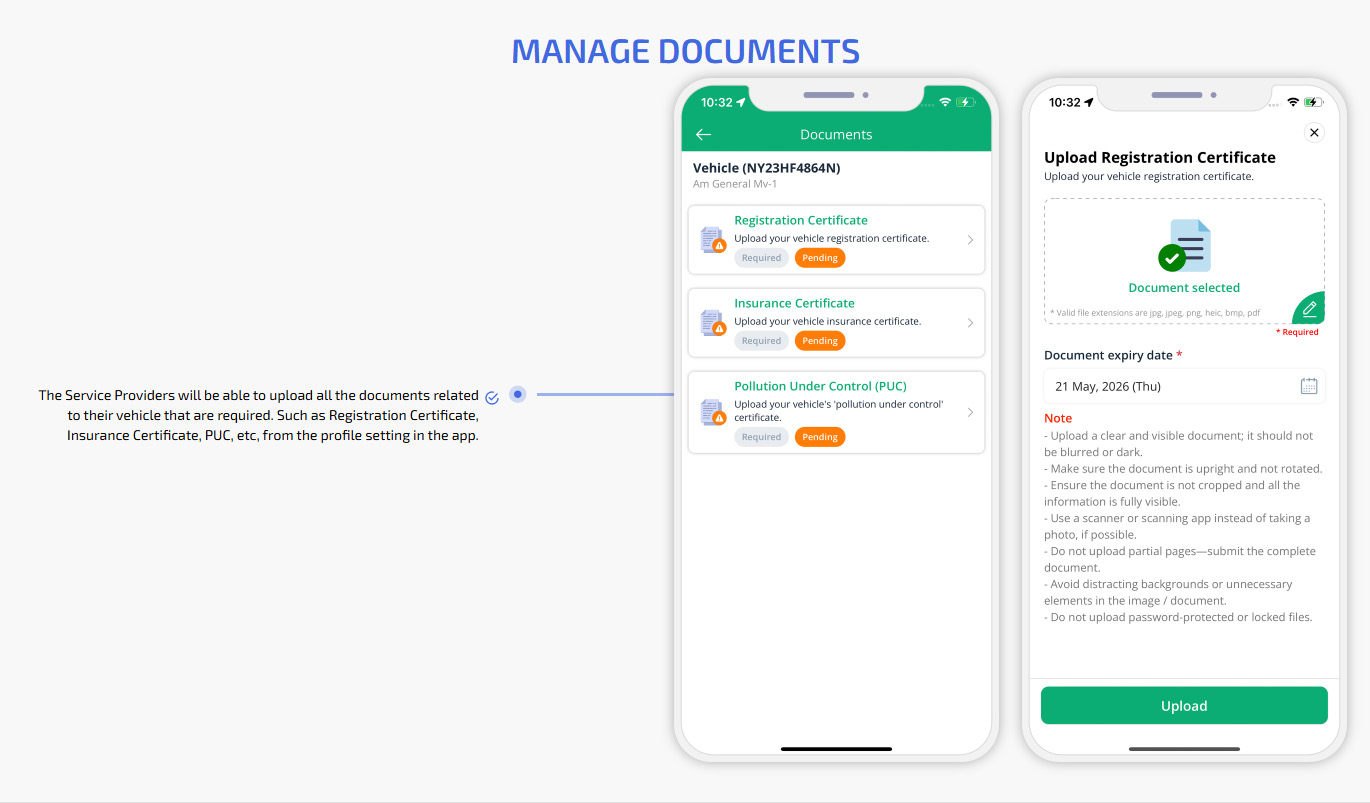
Task: Click the Document selected checkmark file icon
Action: coord(1185,246)
